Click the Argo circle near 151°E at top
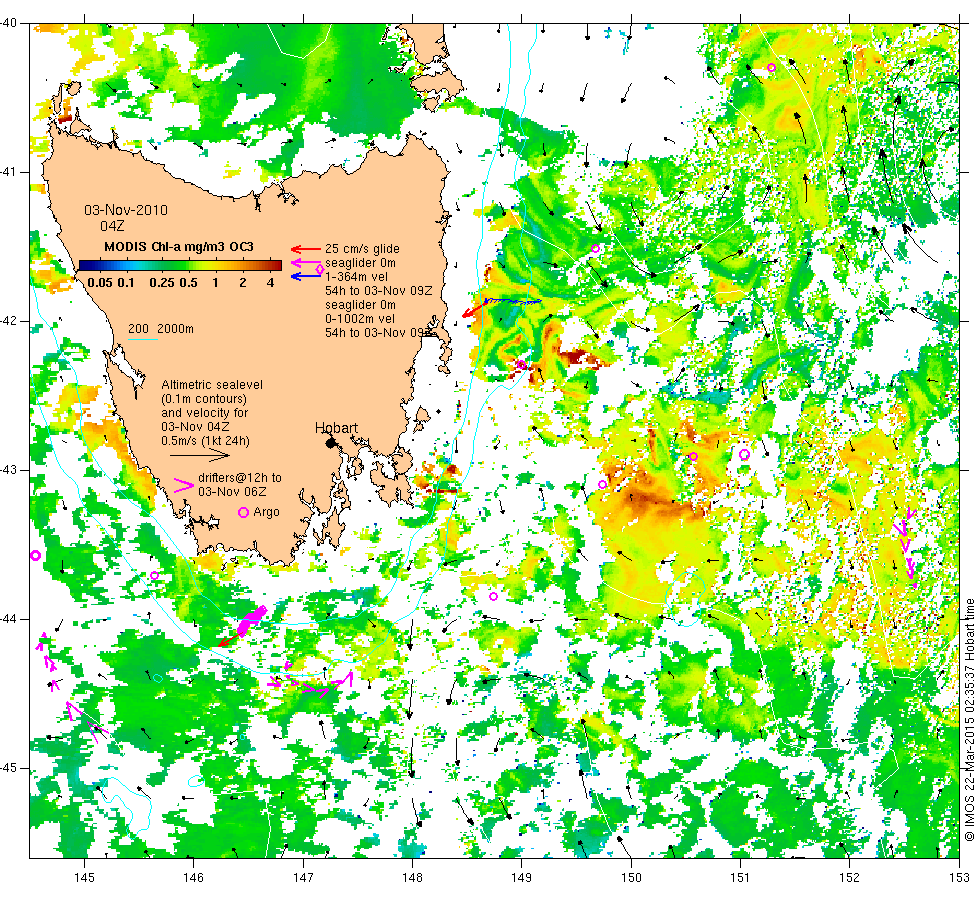 (x=771, y=68)
